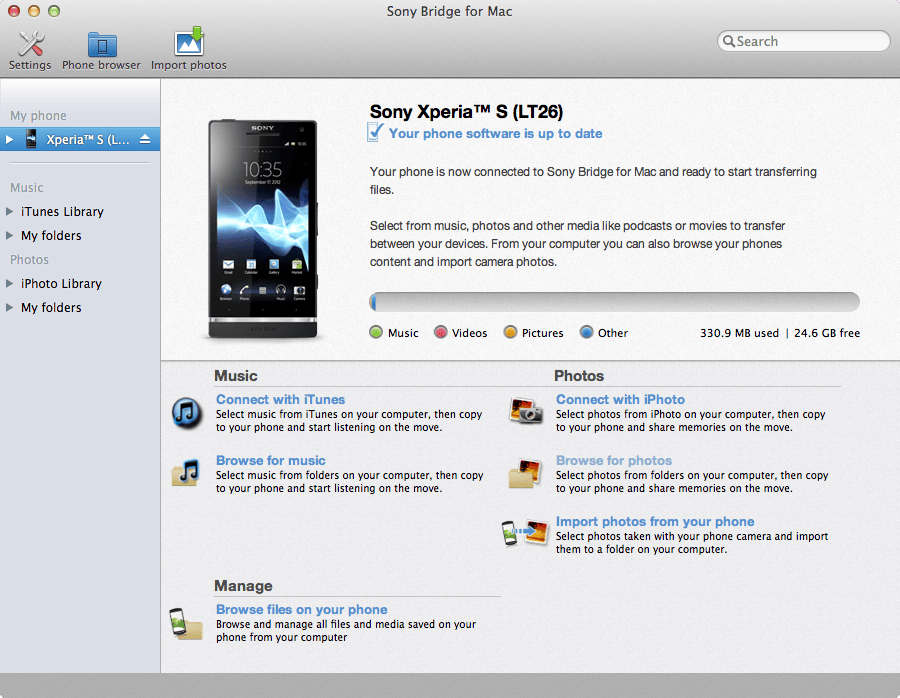Click the iTunes music note icon
Screen dimensions: 900x698
187,412
